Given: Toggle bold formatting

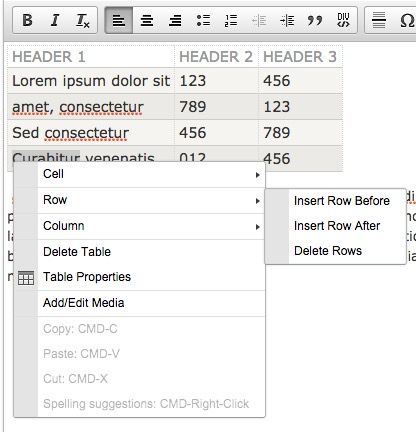Looking at the screenshot, I should click(x=27, y=20).
